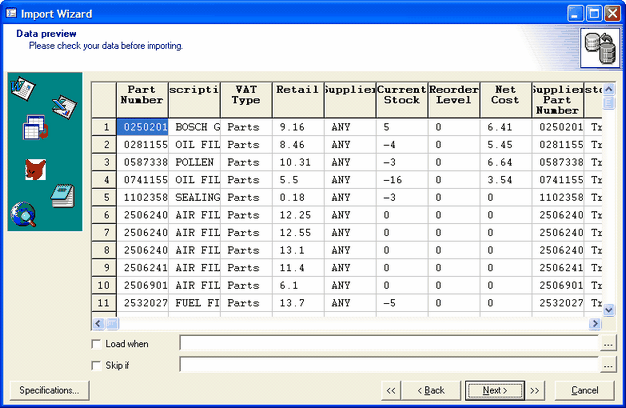Click the Cancel button

click(x=584, y=390)
